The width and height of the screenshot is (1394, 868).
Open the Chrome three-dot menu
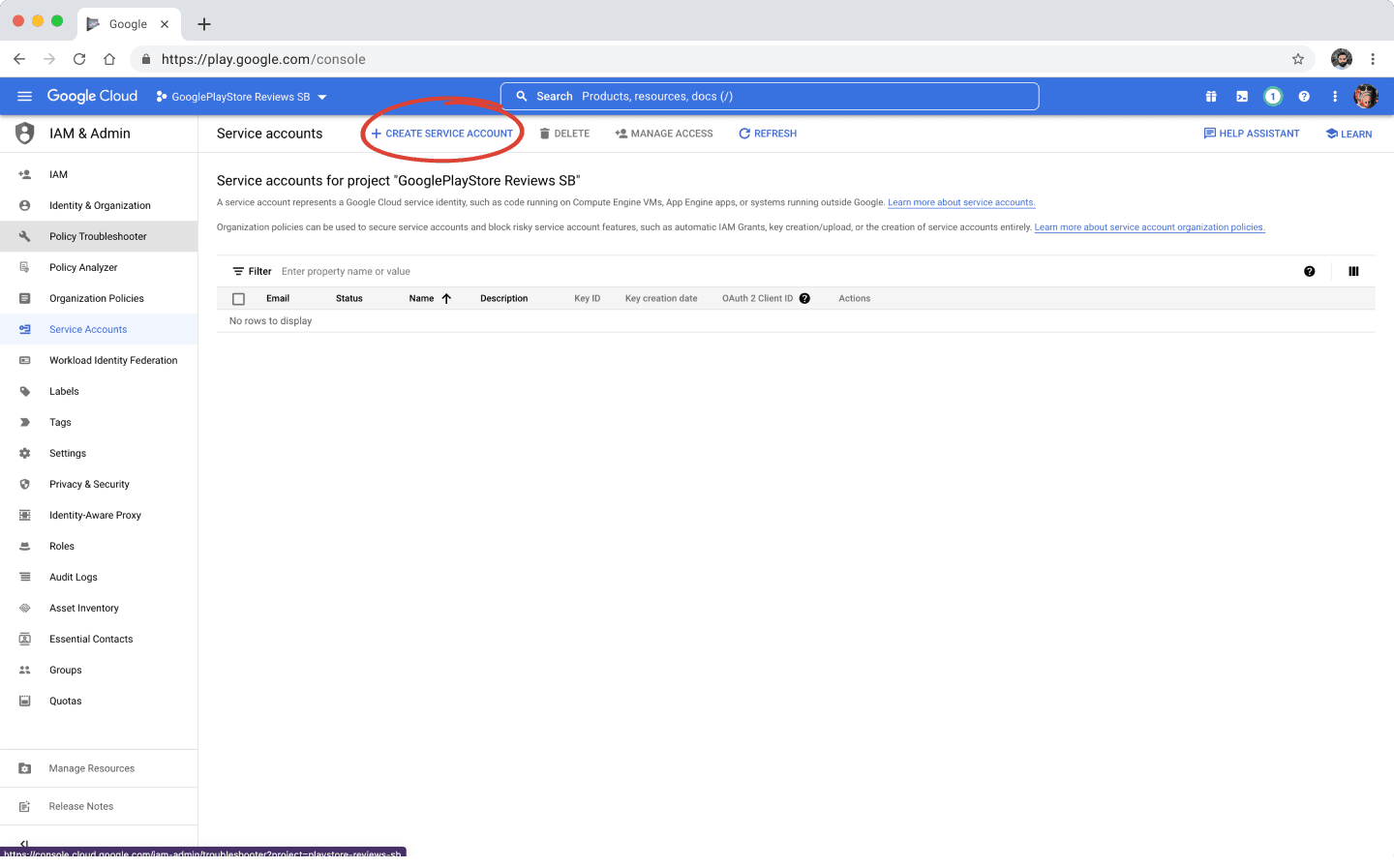1373,59
